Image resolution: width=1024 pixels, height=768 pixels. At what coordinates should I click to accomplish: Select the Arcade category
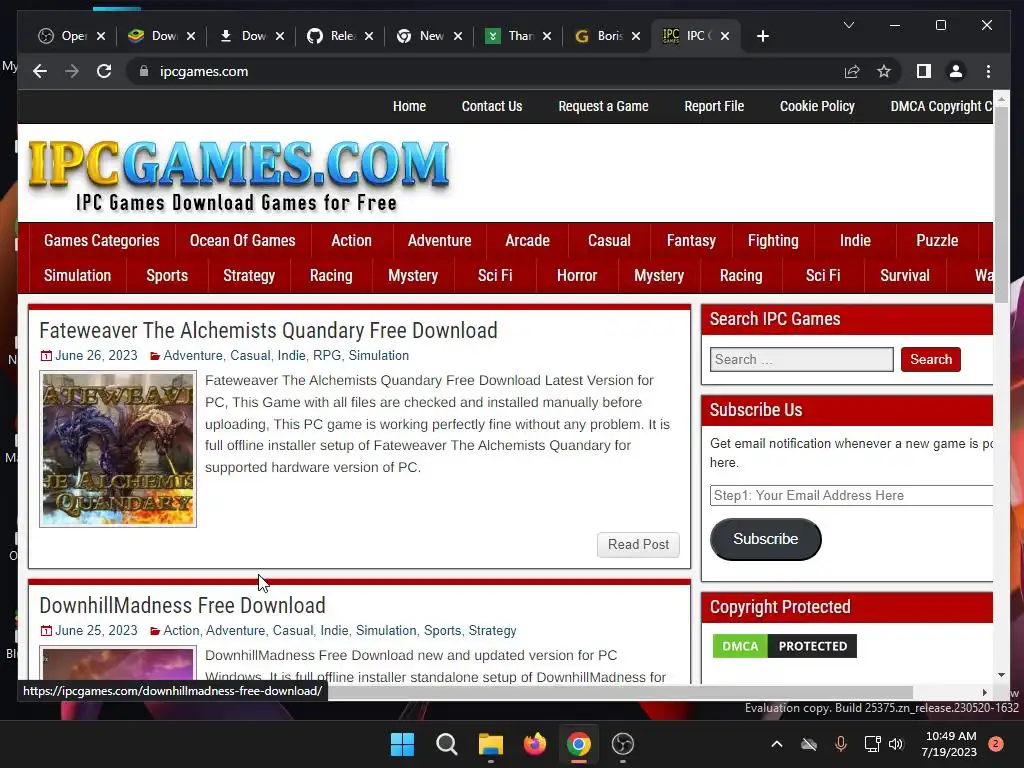527,240
